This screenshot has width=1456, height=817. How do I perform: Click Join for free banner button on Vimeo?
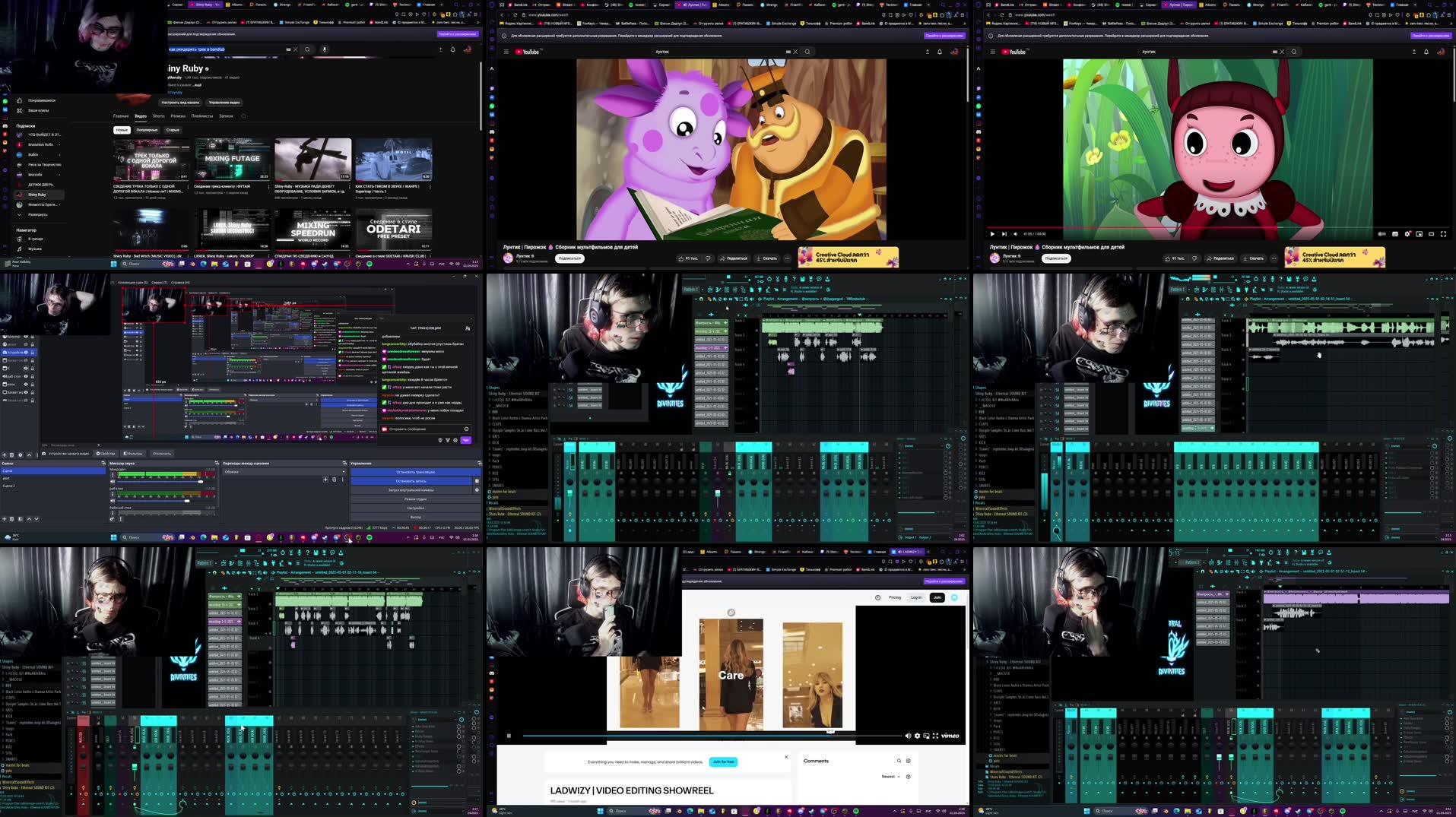tap(723, 762)
